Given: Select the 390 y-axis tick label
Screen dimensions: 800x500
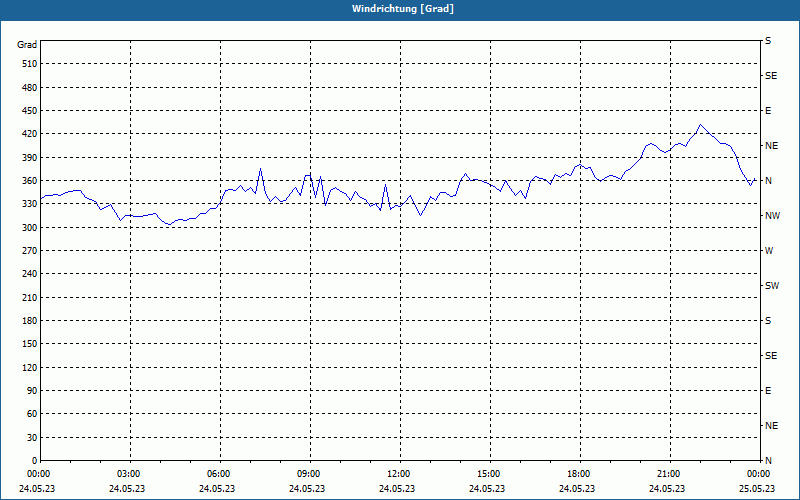Looking at the screenshot, I should click(x=30, y=158).
